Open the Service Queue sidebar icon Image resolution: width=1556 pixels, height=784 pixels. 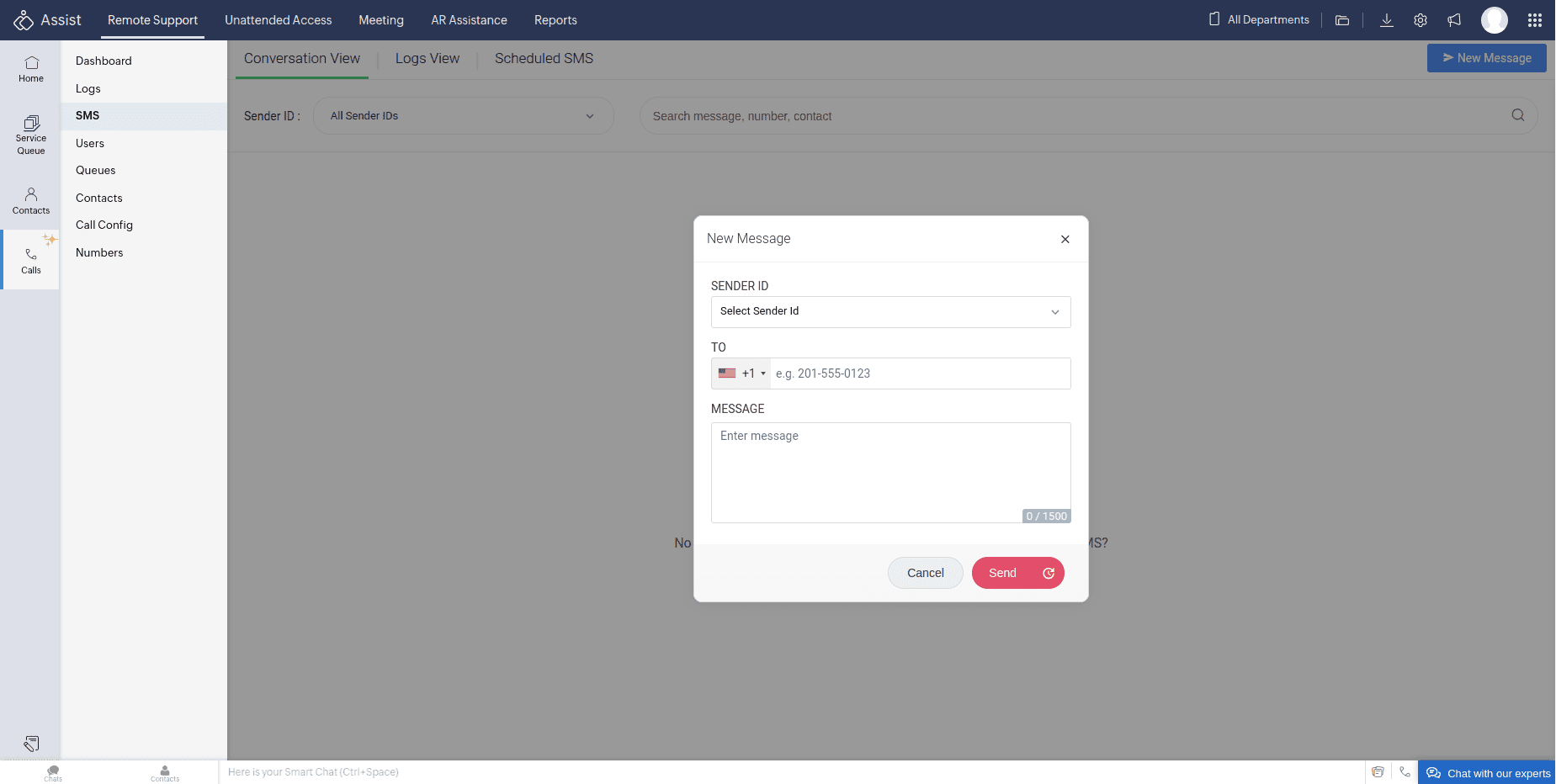pyautogui.click(x=31, y=135)
